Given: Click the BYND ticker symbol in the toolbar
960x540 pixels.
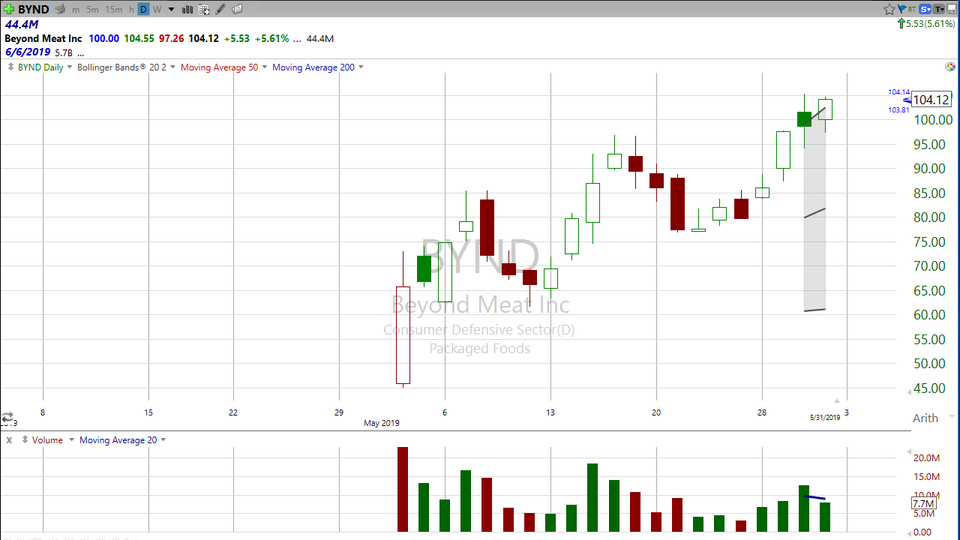Looking at the screenshot, I should coord(33,9).
